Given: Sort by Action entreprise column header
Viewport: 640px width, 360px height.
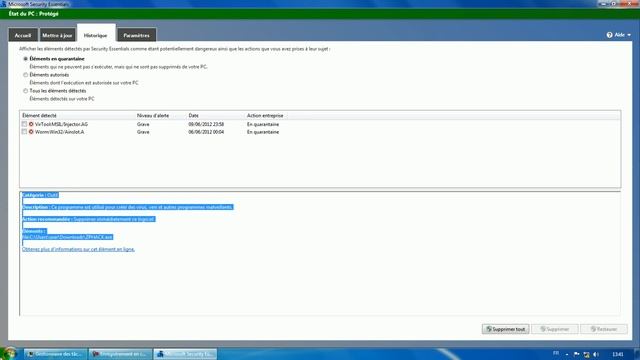Looking at the screenshot, I should tap(265, 116).
